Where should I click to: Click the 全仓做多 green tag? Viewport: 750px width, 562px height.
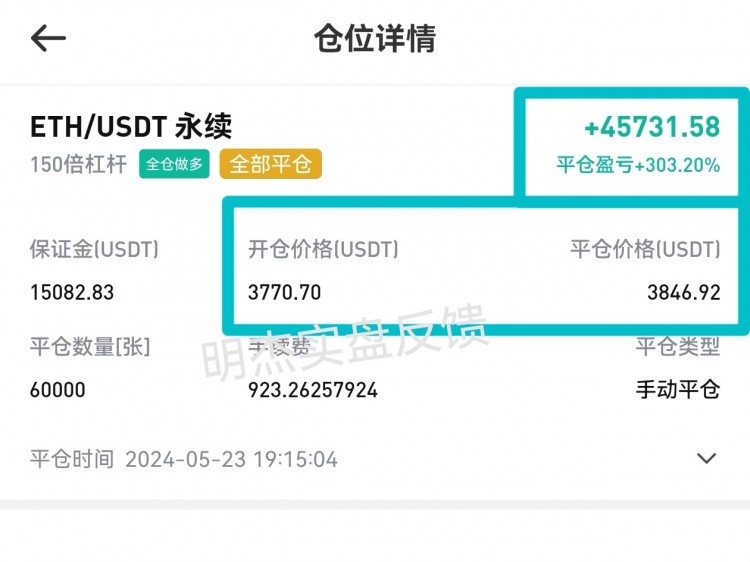(174, 164)
